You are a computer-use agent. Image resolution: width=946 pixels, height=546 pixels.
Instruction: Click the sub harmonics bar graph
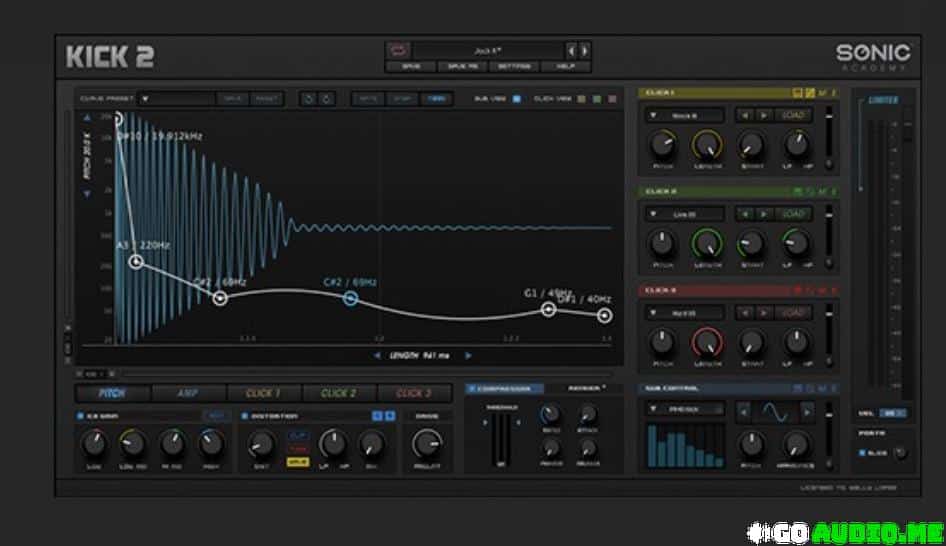pyautogui.click(x=685, y=446)
